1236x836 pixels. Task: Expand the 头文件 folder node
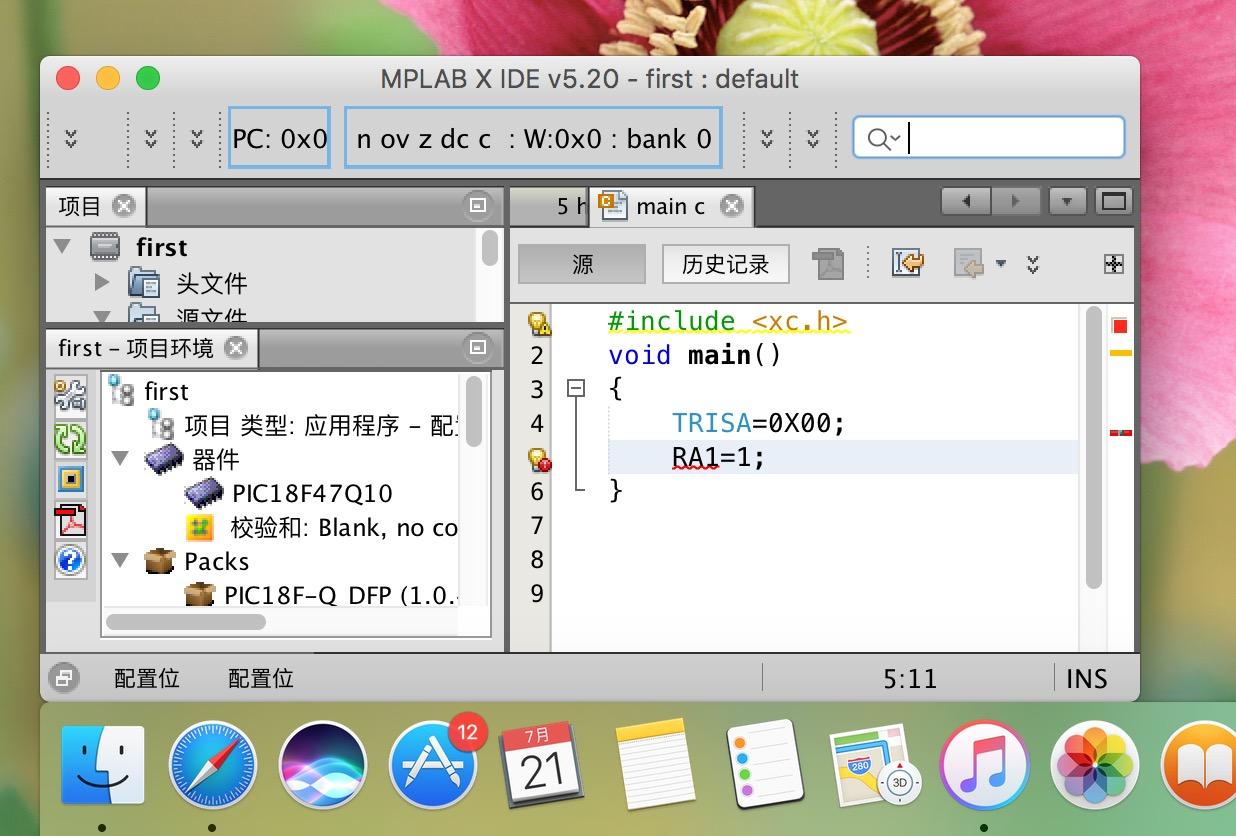click(101, 283)
